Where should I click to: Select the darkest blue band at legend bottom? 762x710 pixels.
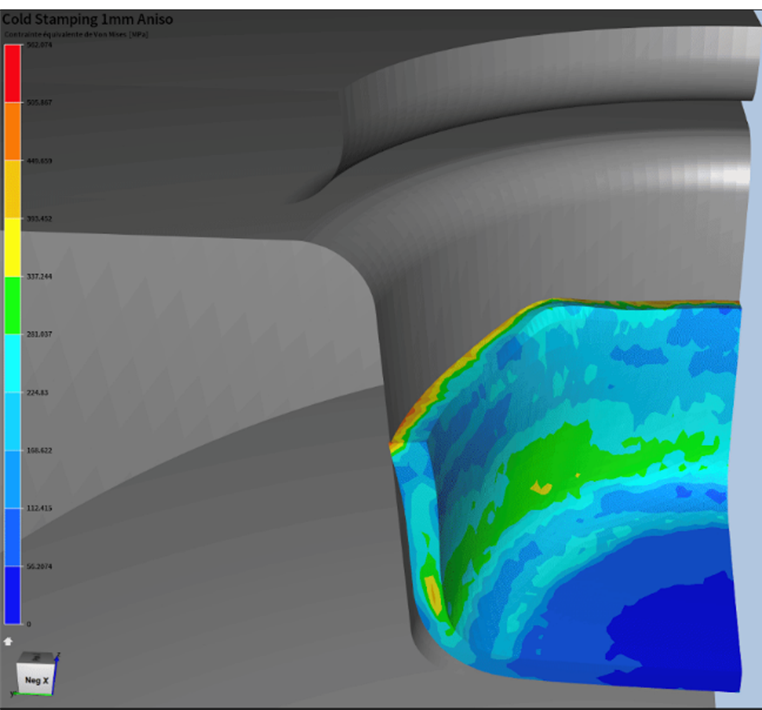12,594
